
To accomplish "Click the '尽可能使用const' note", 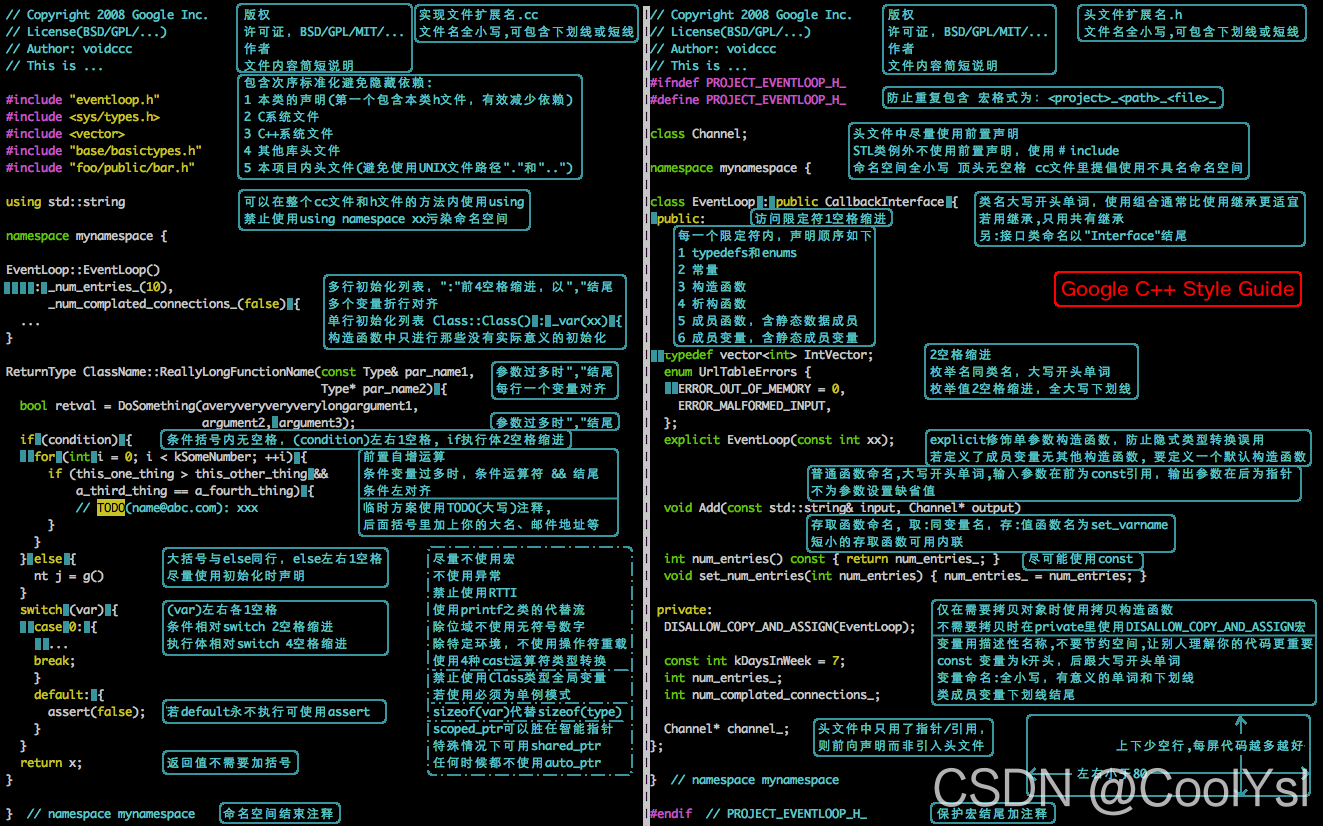I will tap(1082, 559).
